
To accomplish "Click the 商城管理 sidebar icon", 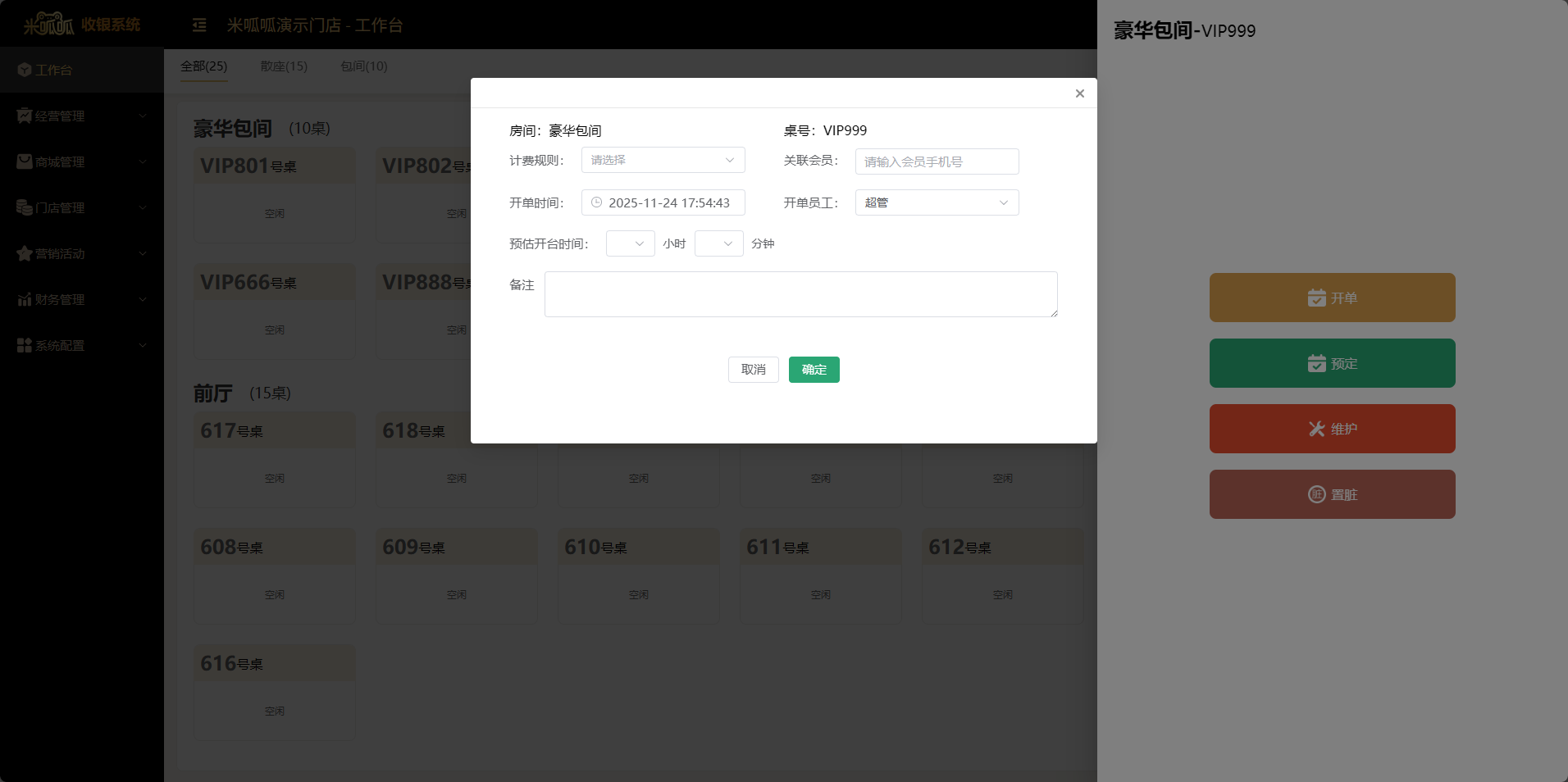I will point(25,162).
